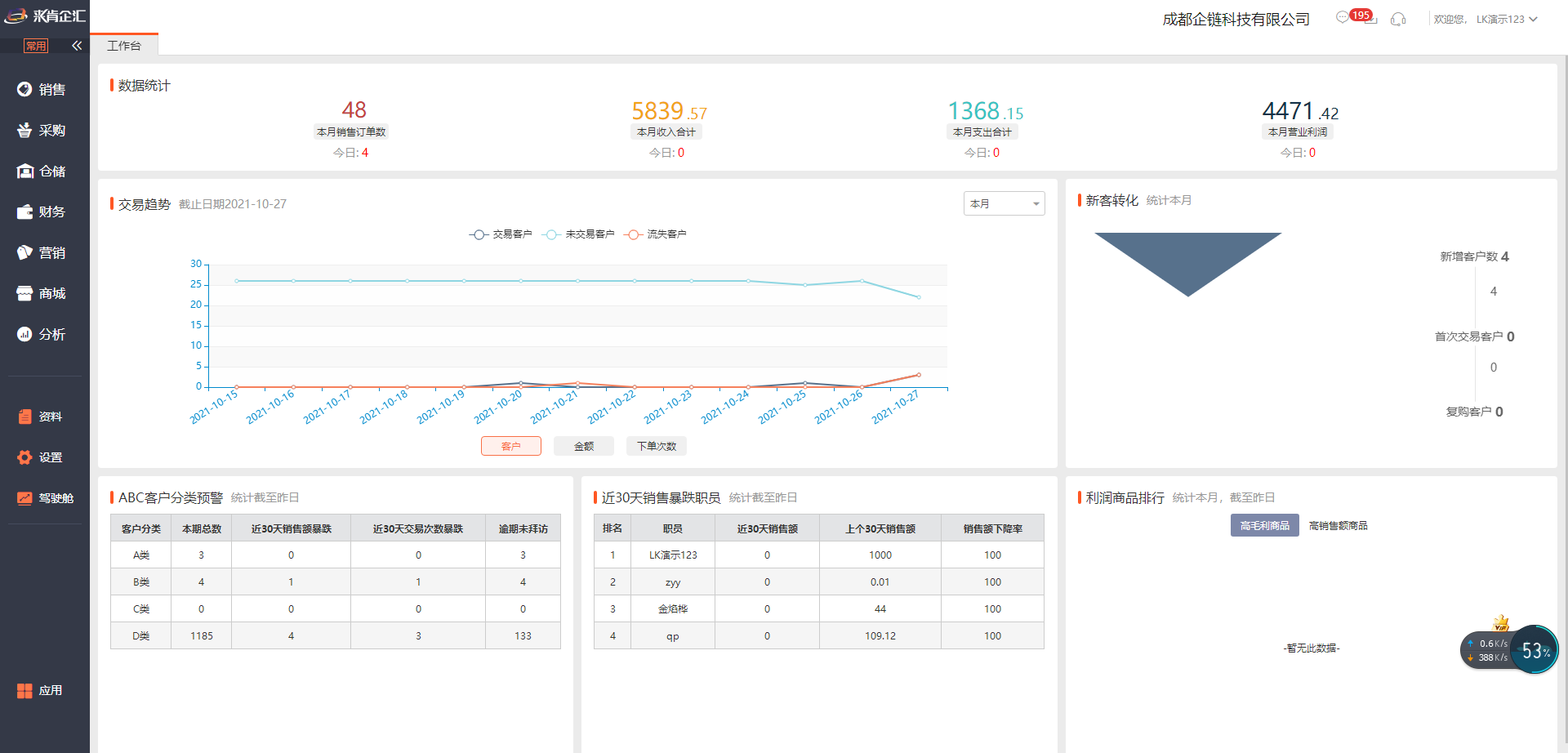Toggle the 未交易客户 legend series
Viewport: 1568px width, 753px height.
[578, 234]
